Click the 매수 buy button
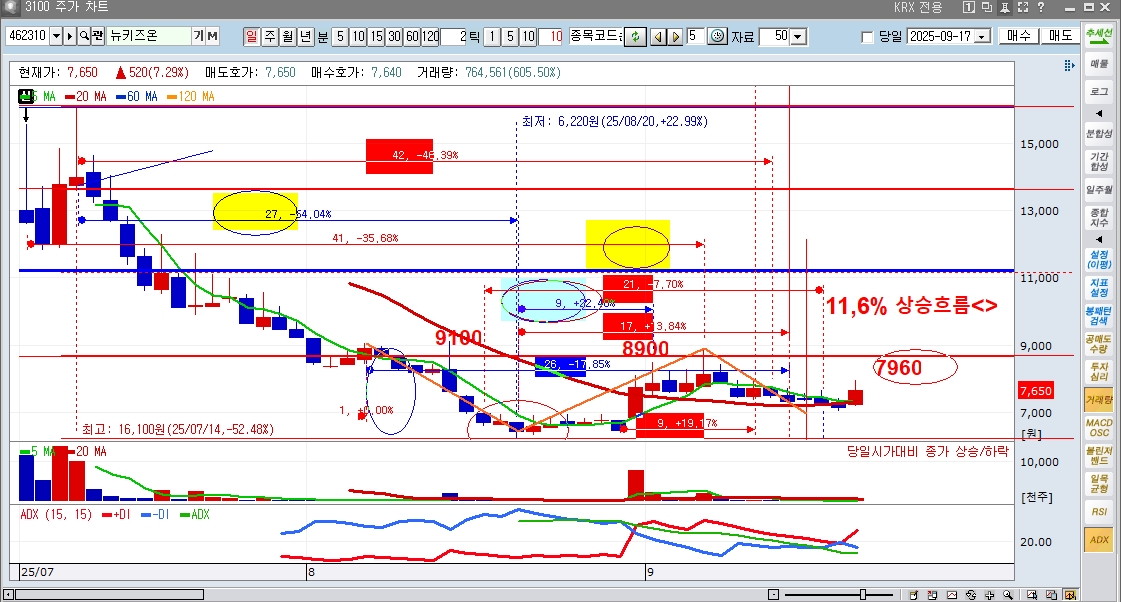This screenshot has height=602, width=1121. 1019,36
